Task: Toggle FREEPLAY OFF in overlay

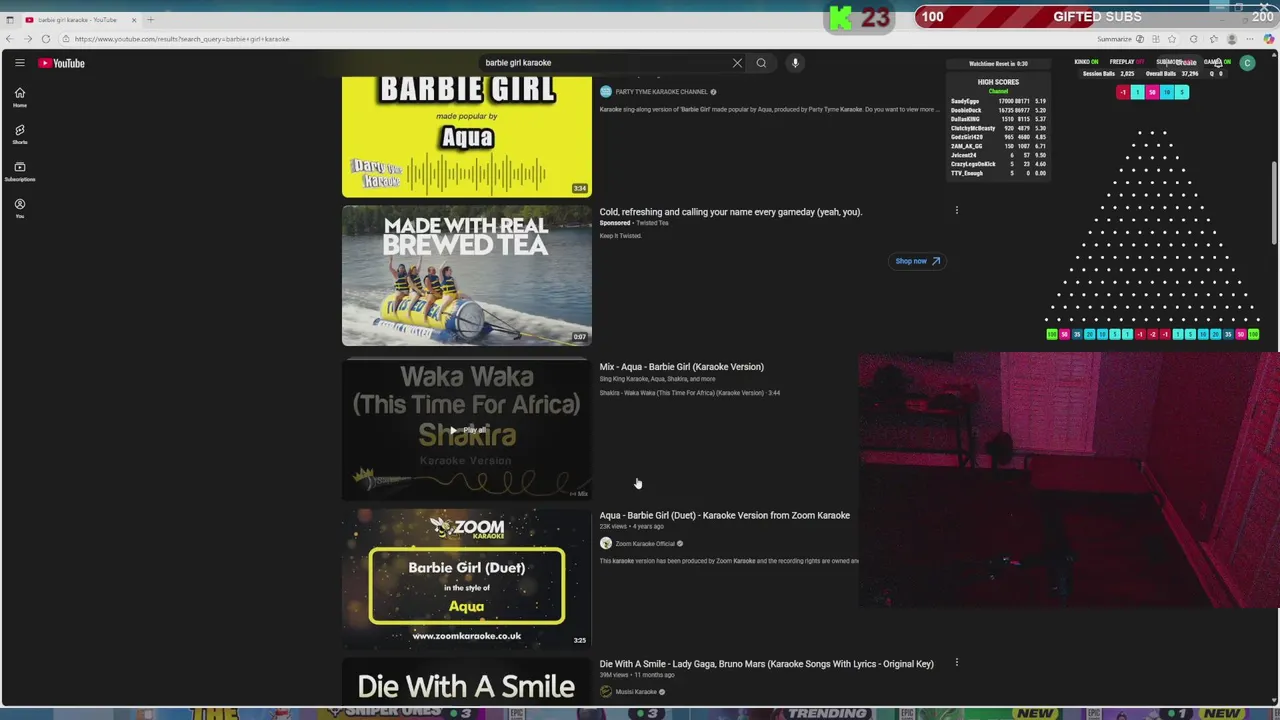Action: 1126,62
